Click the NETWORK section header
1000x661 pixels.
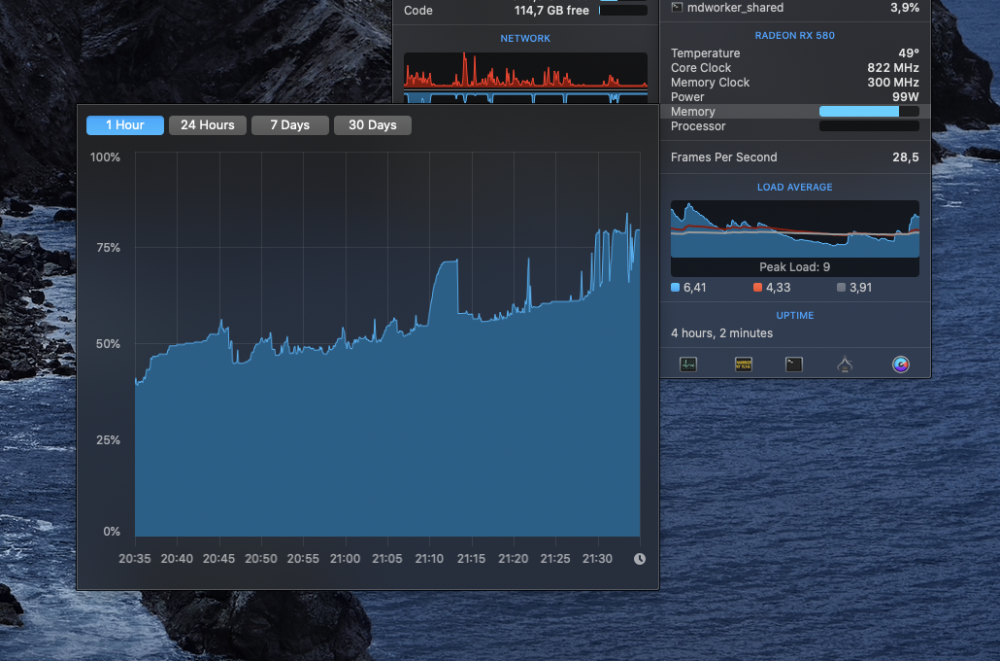pos(526,38)
